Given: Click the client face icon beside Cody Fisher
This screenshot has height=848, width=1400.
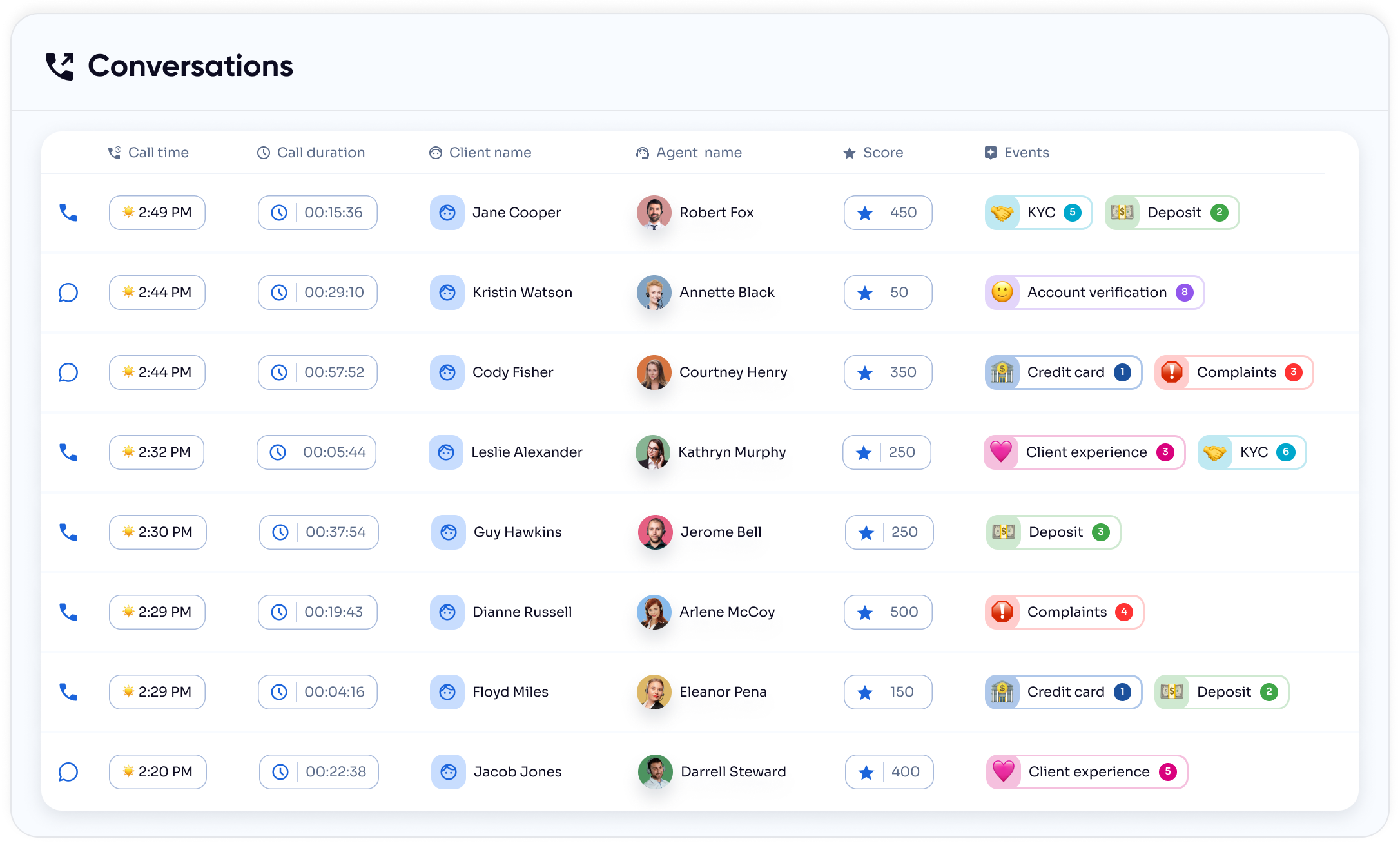Looking at the screenshot, I should pyautogui.click(x=447, y=372).
